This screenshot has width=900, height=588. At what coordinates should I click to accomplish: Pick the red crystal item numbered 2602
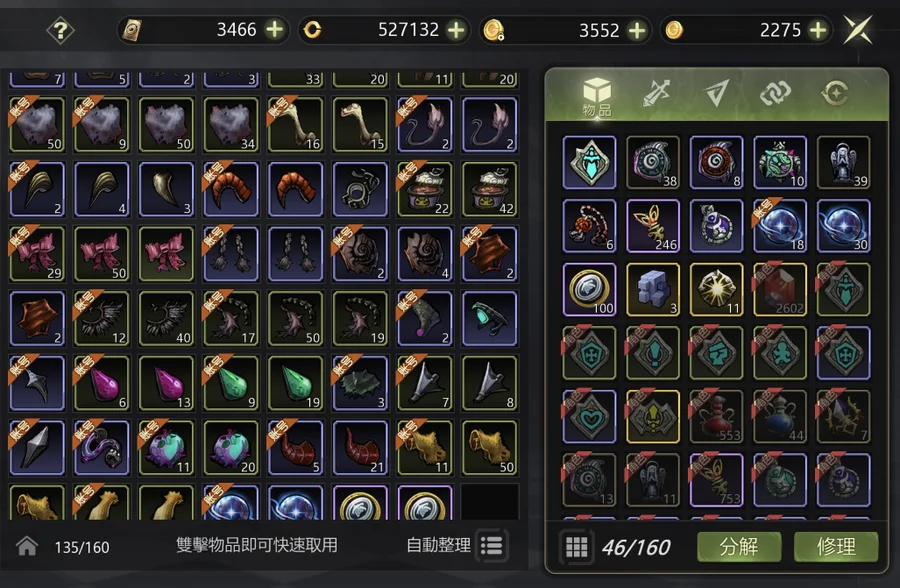pyautogui.click(x=780, y=289)
